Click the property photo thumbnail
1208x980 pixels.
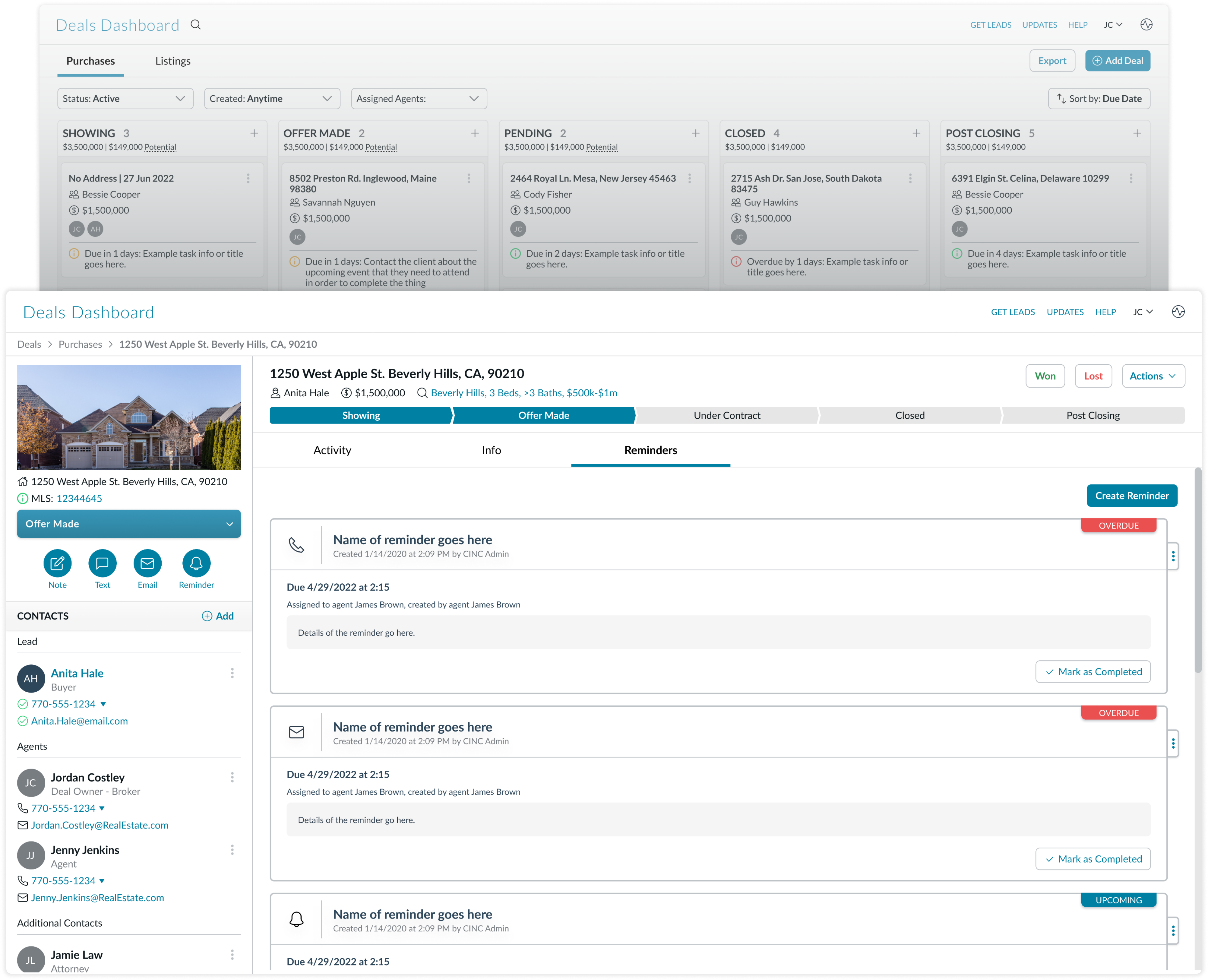[129, 417]
